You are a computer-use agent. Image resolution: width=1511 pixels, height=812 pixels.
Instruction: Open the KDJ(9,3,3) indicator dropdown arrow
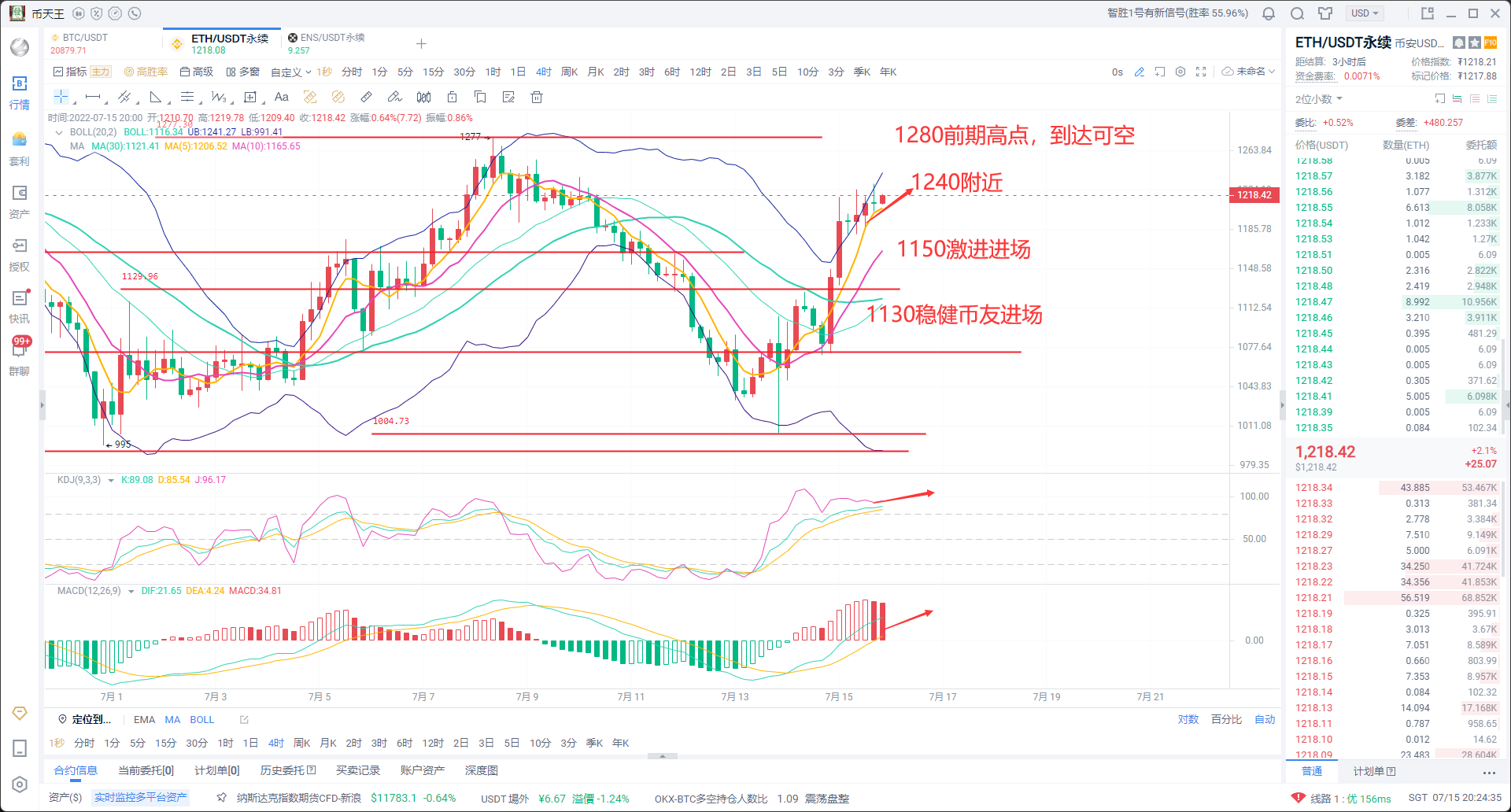point(111,480)
